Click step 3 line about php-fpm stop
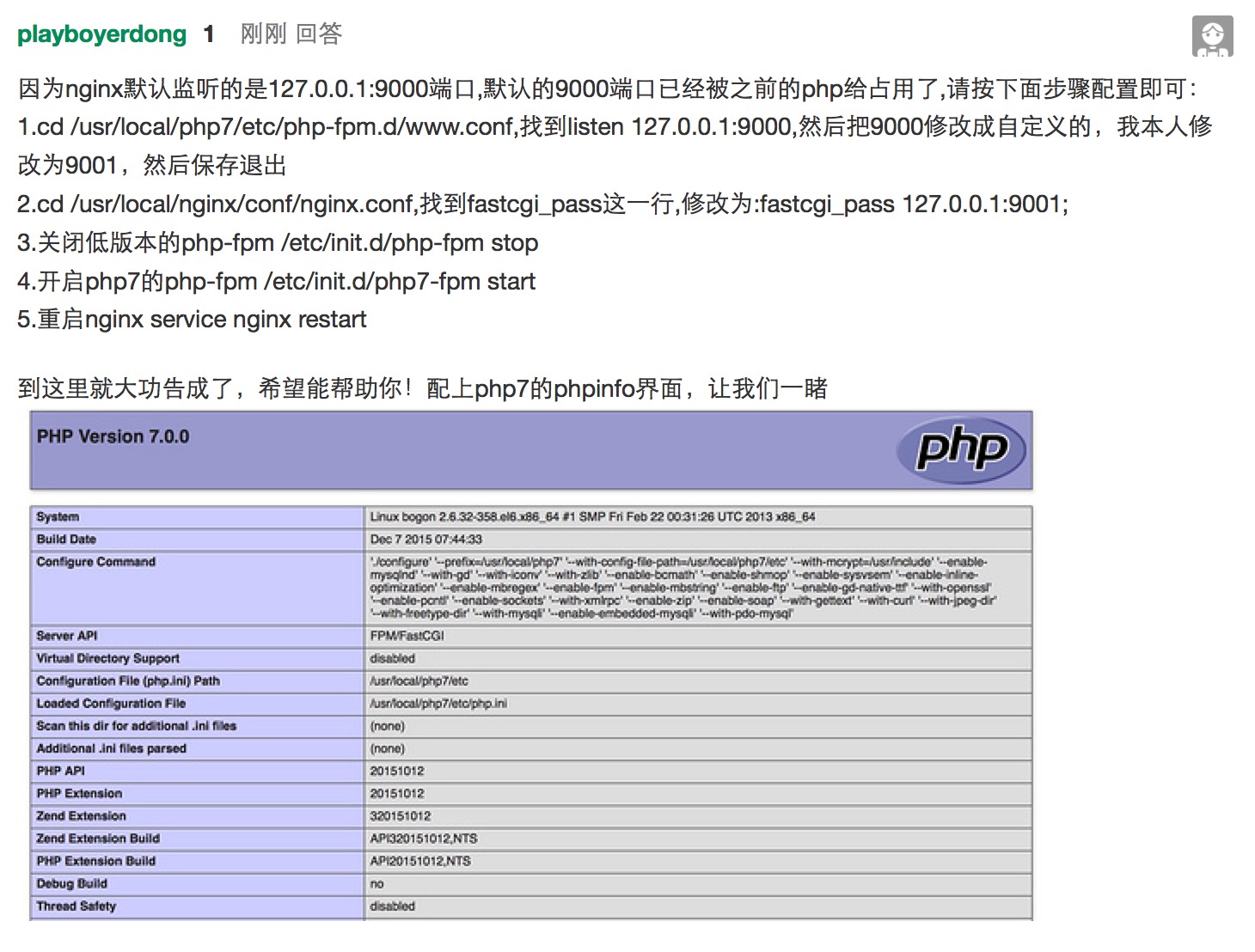Image resolution: width=1255 pixels, height=952 pixels. point(278,242)
